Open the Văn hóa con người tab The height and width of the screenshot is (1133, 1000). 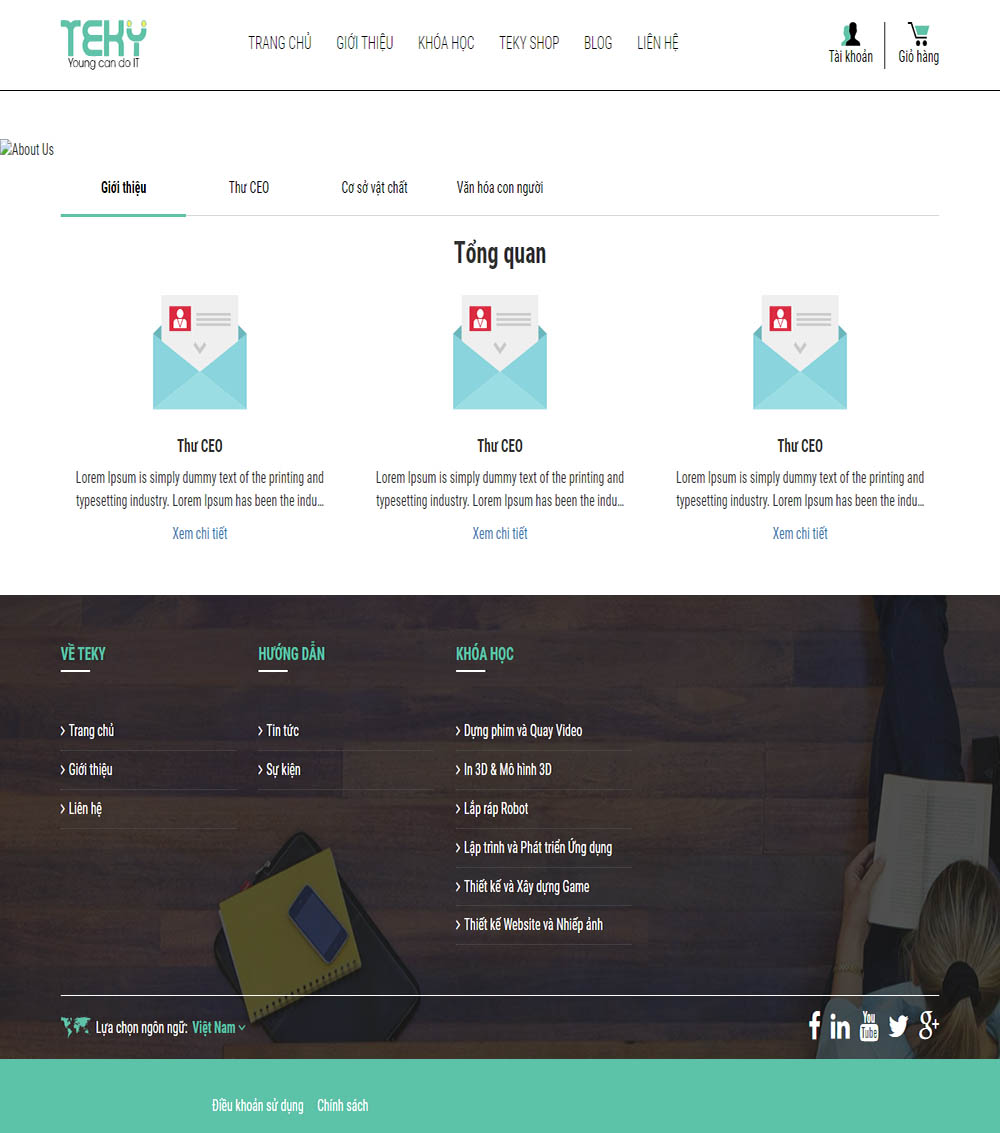coord(500,188)
